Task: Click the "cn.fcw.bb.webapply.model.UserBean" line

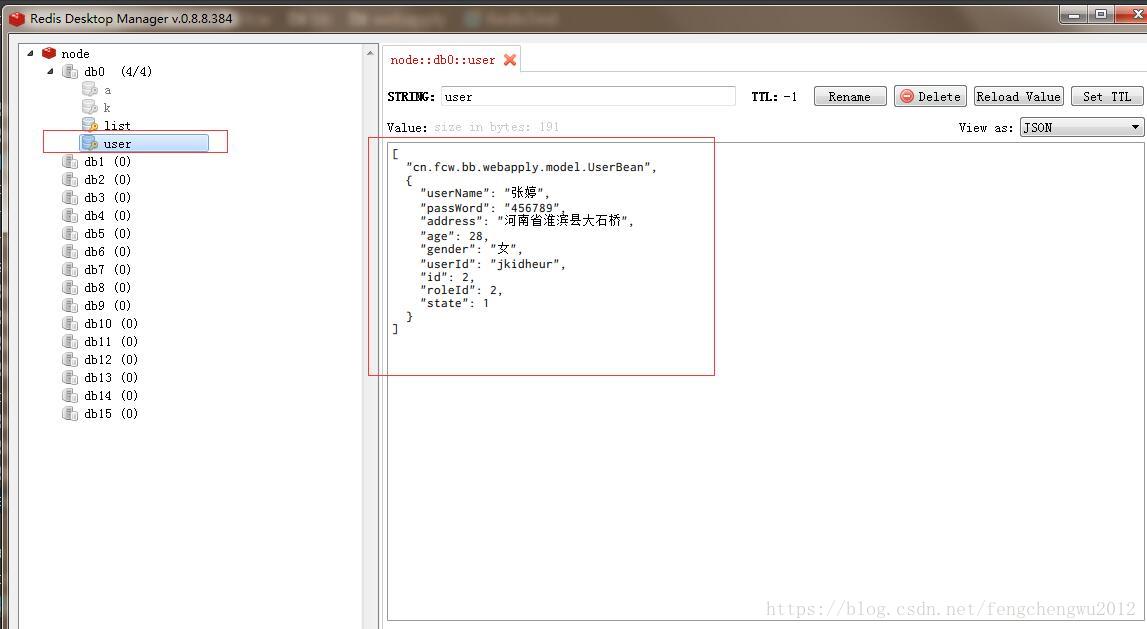Action: [x=531, y=167]
